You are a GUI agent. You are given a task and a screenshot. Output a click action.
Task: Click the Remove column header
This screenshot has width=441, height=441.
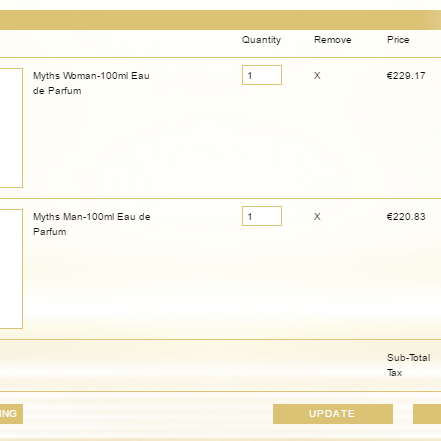point(333,40)
